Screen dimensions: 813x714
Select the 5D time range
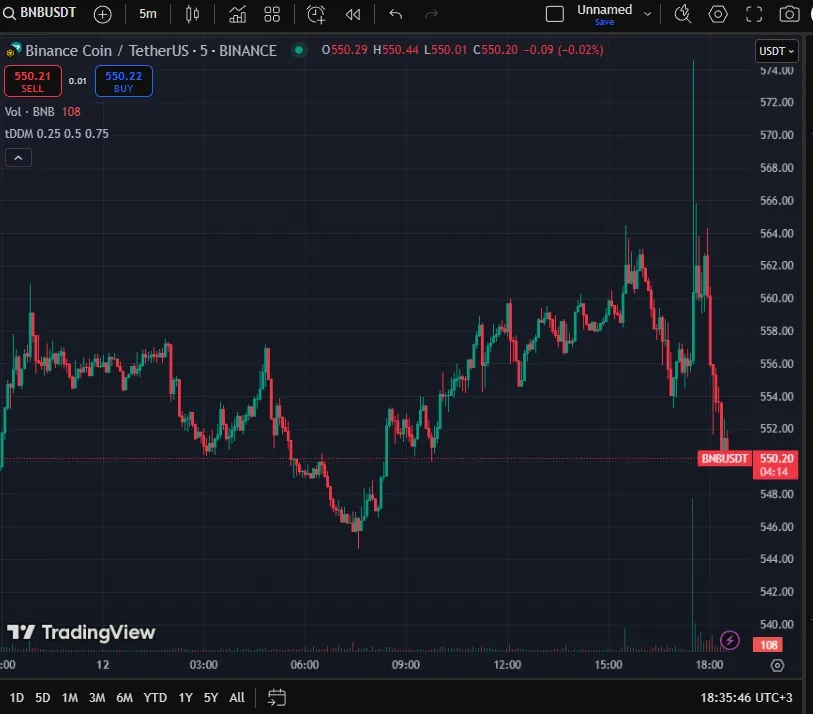click(x=43, y=698)
